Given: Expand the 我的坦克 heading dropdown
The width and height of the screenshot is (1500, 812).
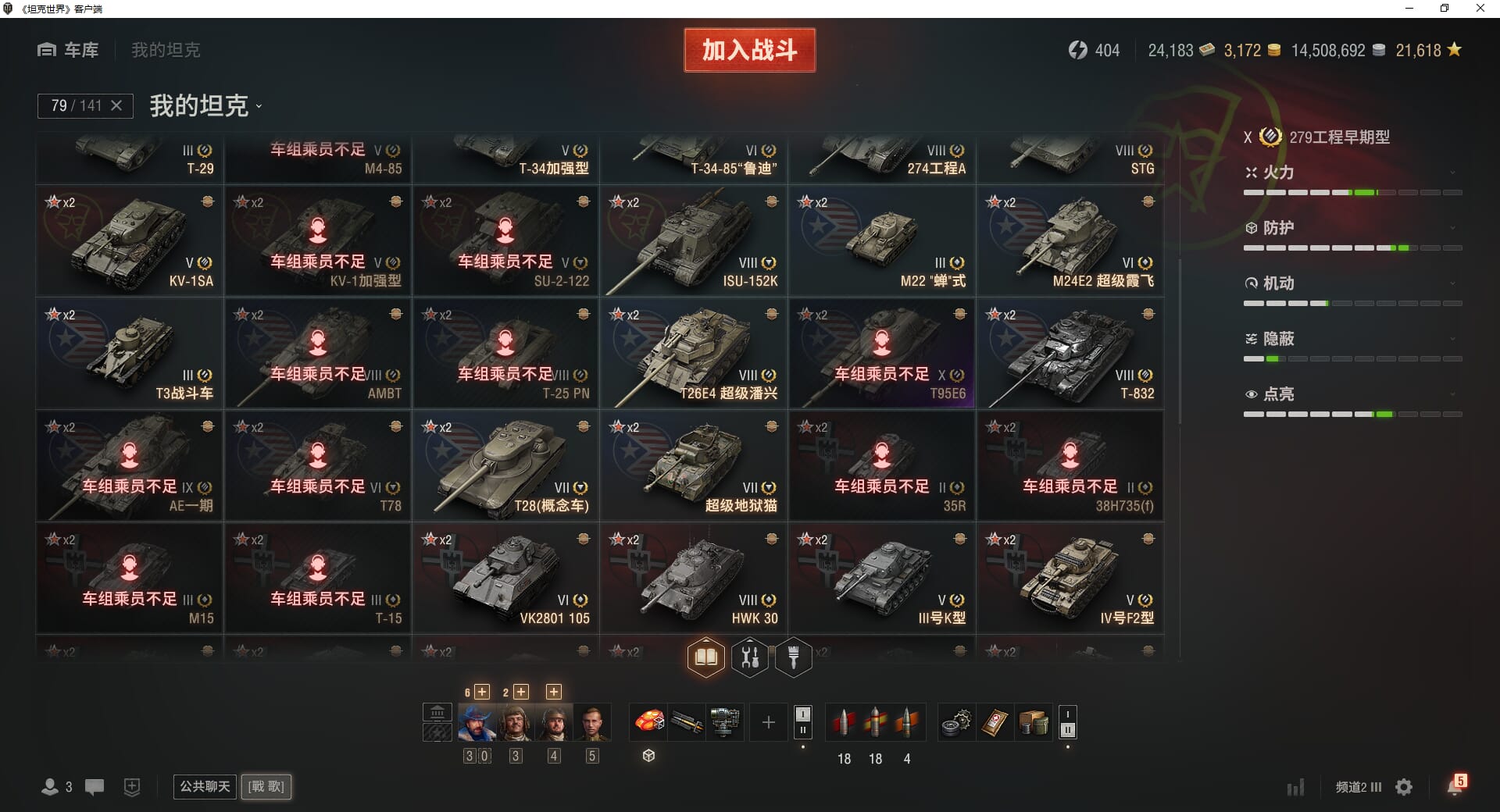Looking at the screenshot, I should tap(205, 105).
